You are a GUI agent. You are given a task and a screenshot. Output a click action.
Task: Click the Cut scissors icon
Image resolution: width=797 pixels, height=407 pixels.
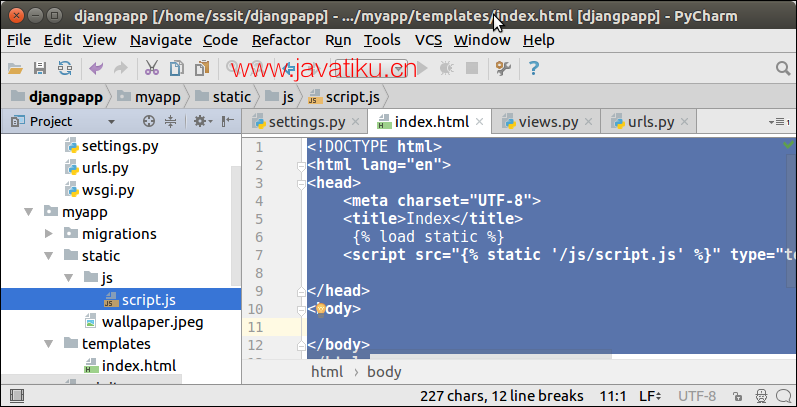coord(151,68)
